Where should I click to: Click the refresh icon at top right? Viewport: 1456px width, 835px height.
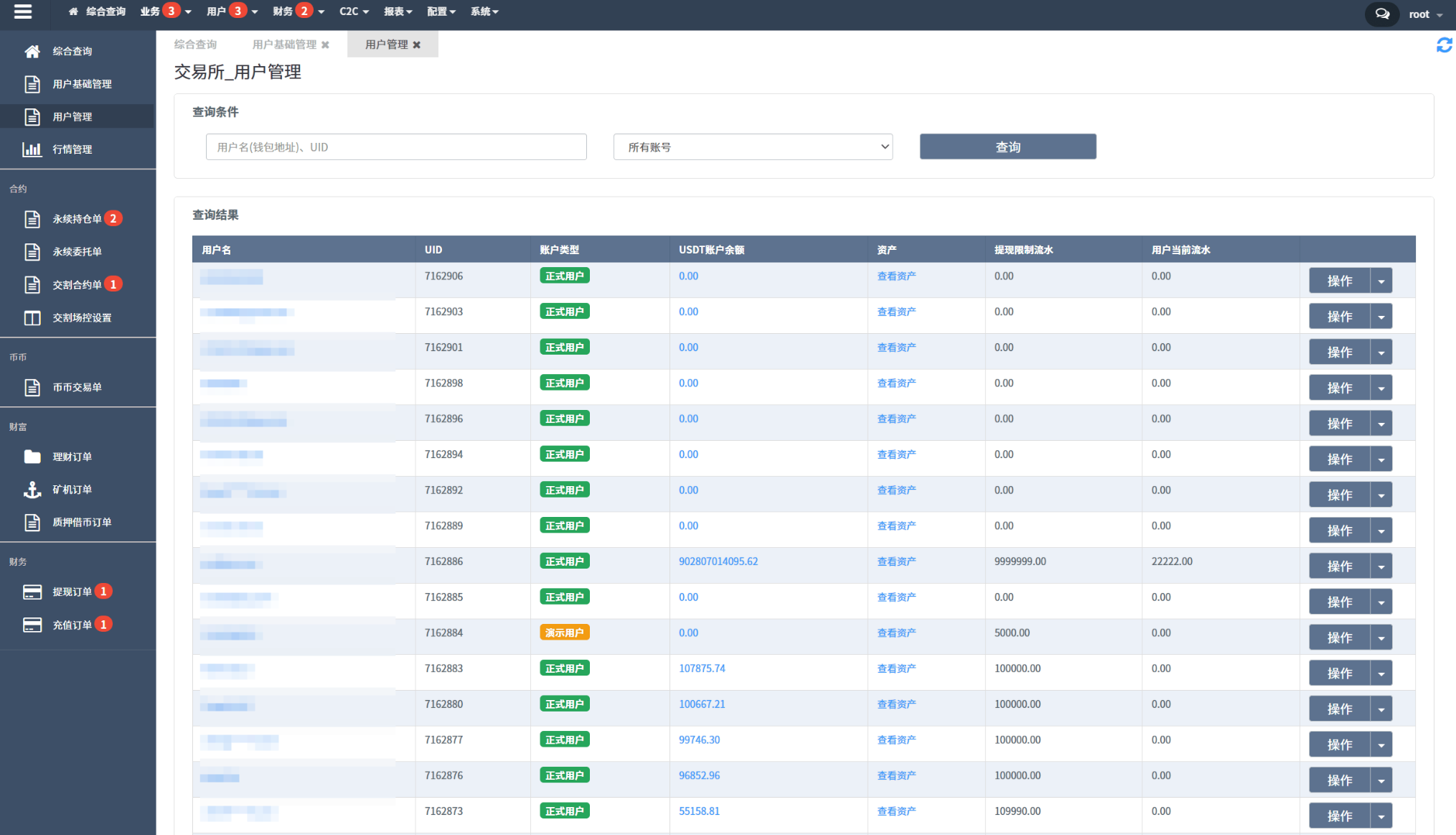[x=1444, y=45]
